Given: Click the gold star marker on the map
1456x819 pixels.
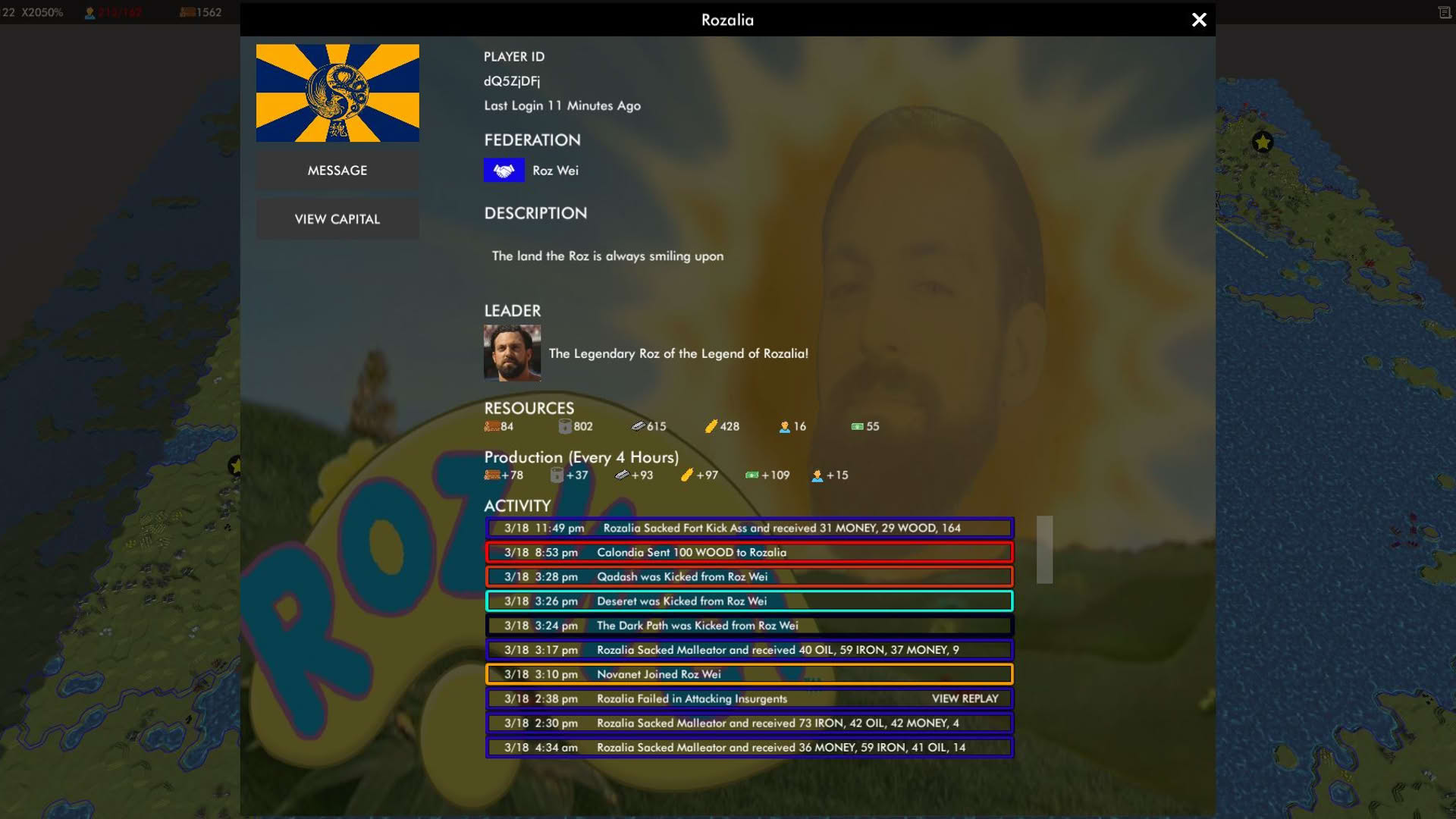Looking at the screenshot, I should point(1263,142).
